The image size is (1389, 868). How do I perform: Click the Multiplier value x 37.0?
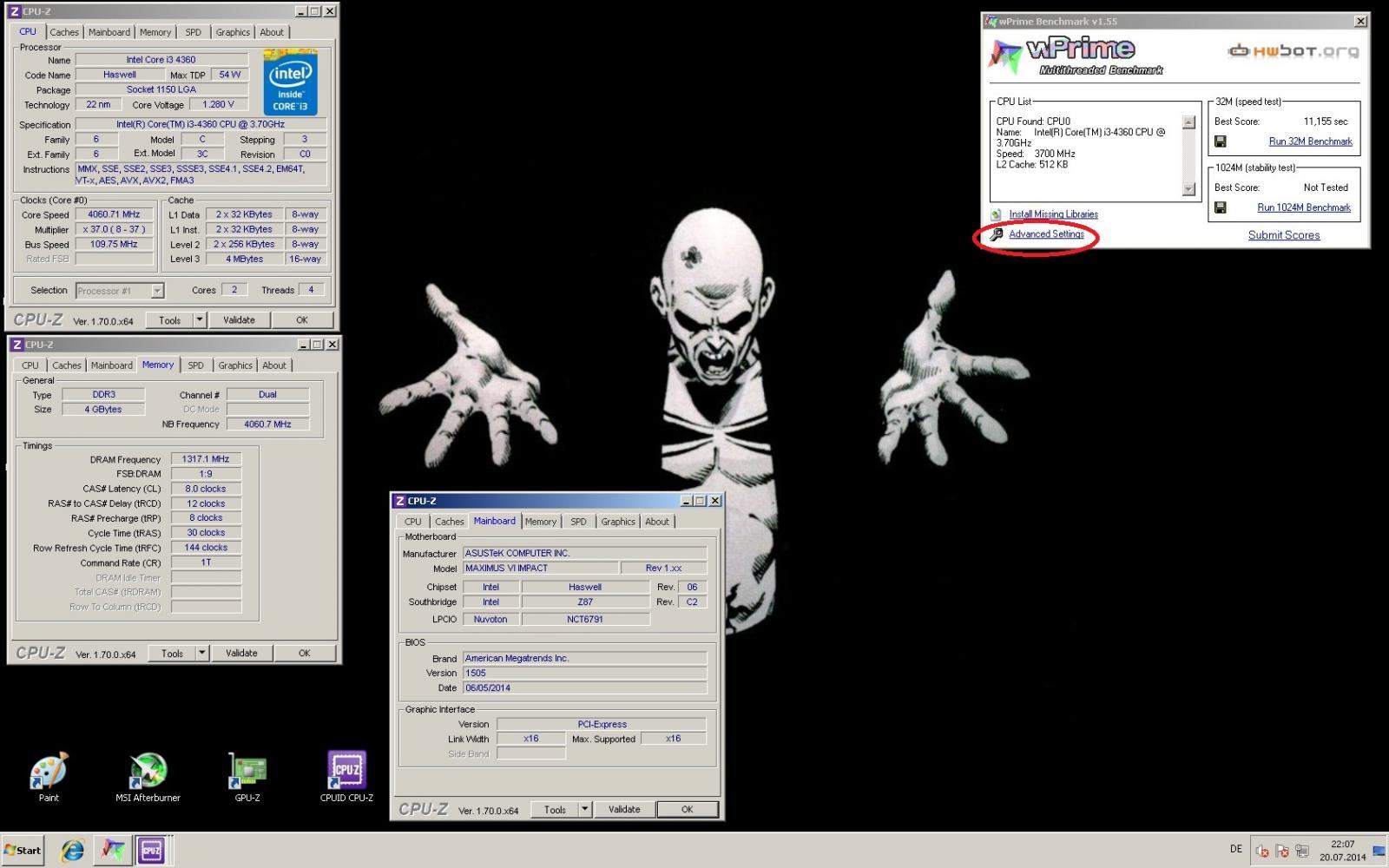(x=114, y=229)
